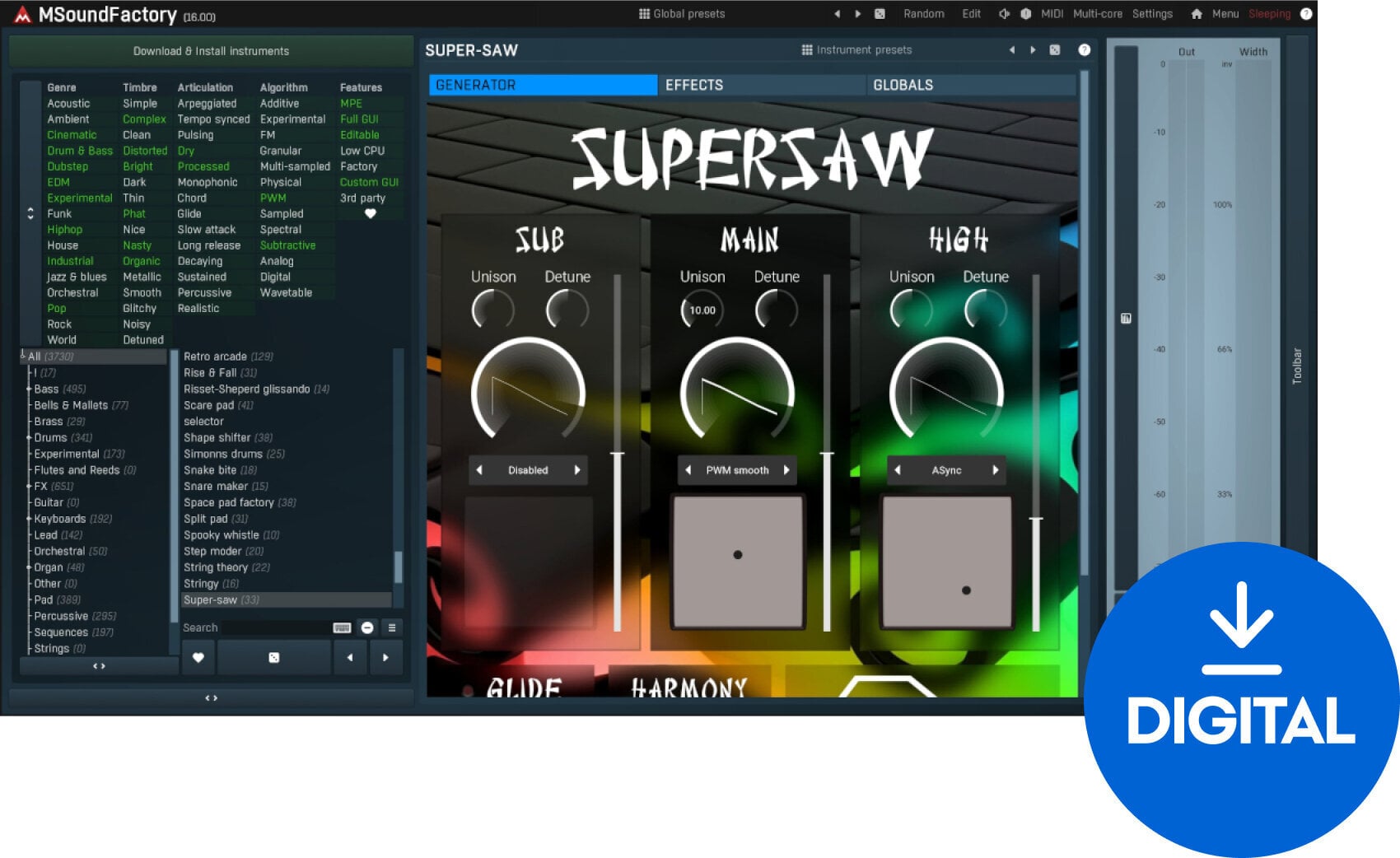Click Download & Install instruments button
The image size is (1400, 858).
(x=211, y=51)
